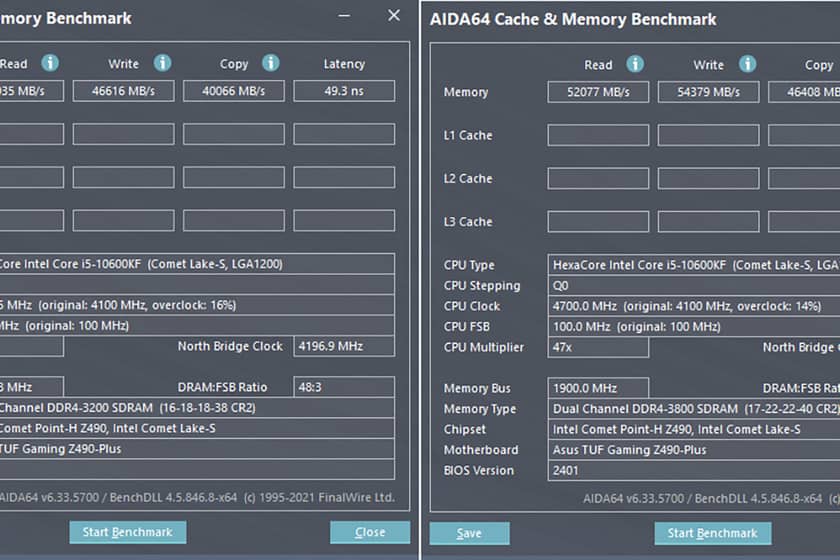Click the Save button
Viewport: 840px width, 560px height.
click(469, 533)
